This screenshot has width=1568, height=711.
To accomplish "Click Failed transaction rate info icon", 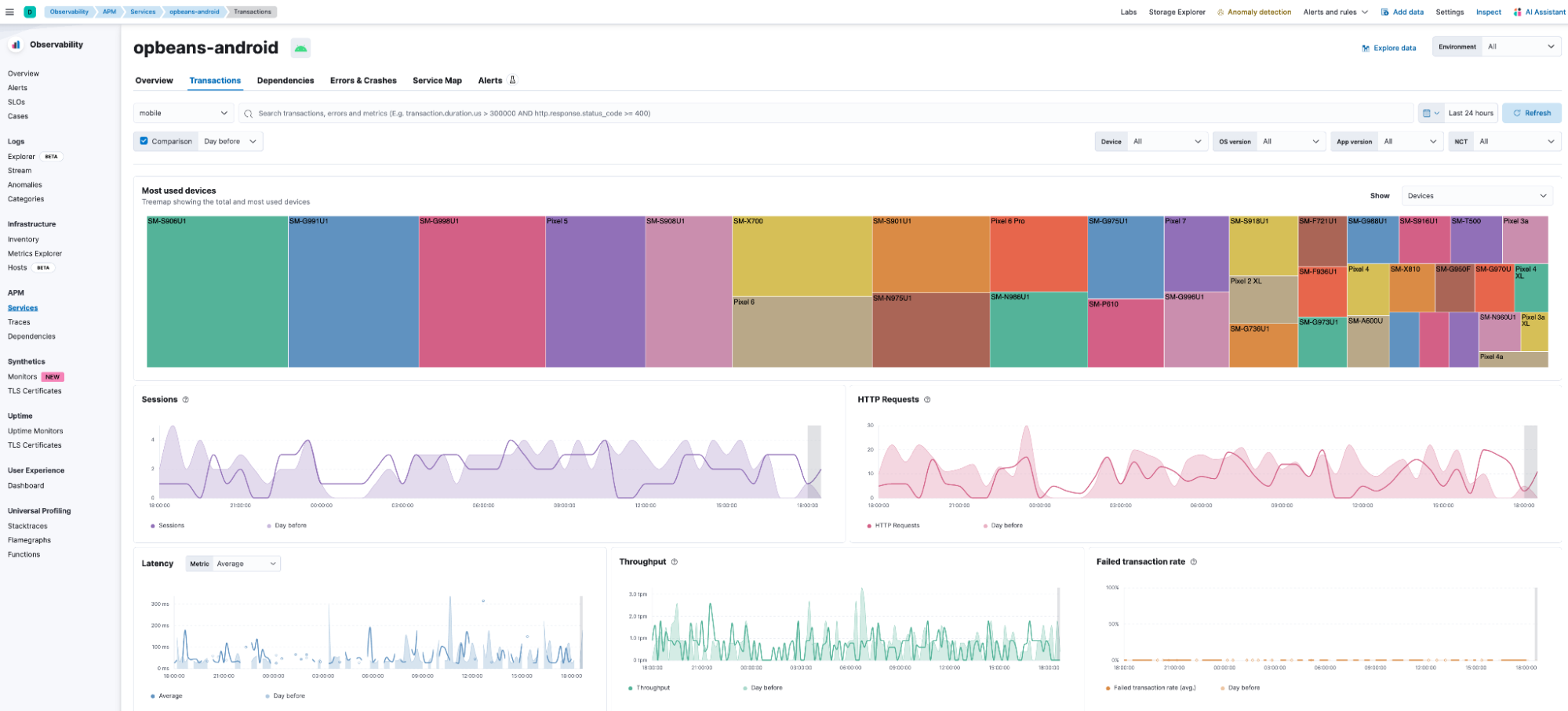I will [1194, 562].
